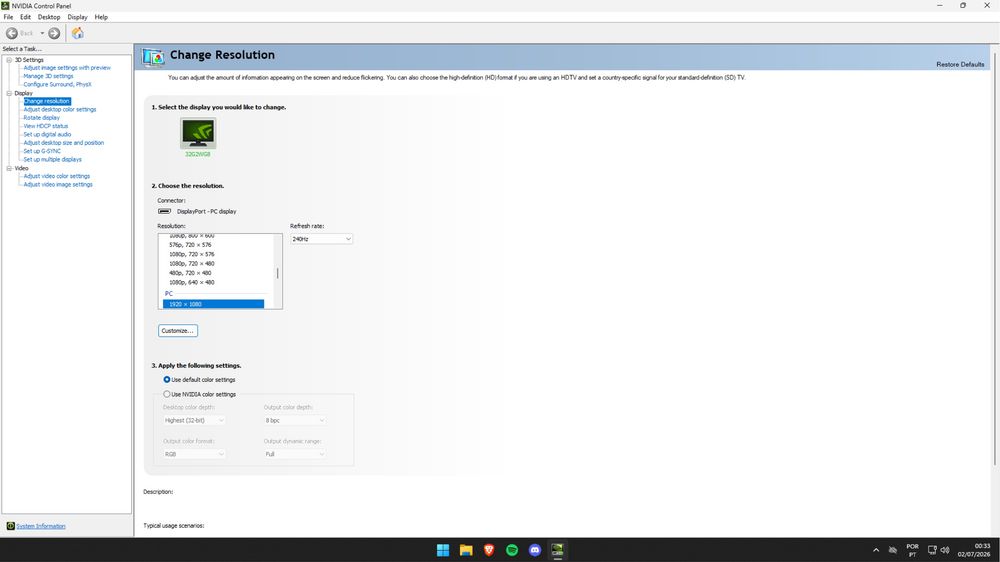Open the Help menu

coord(101,17)
